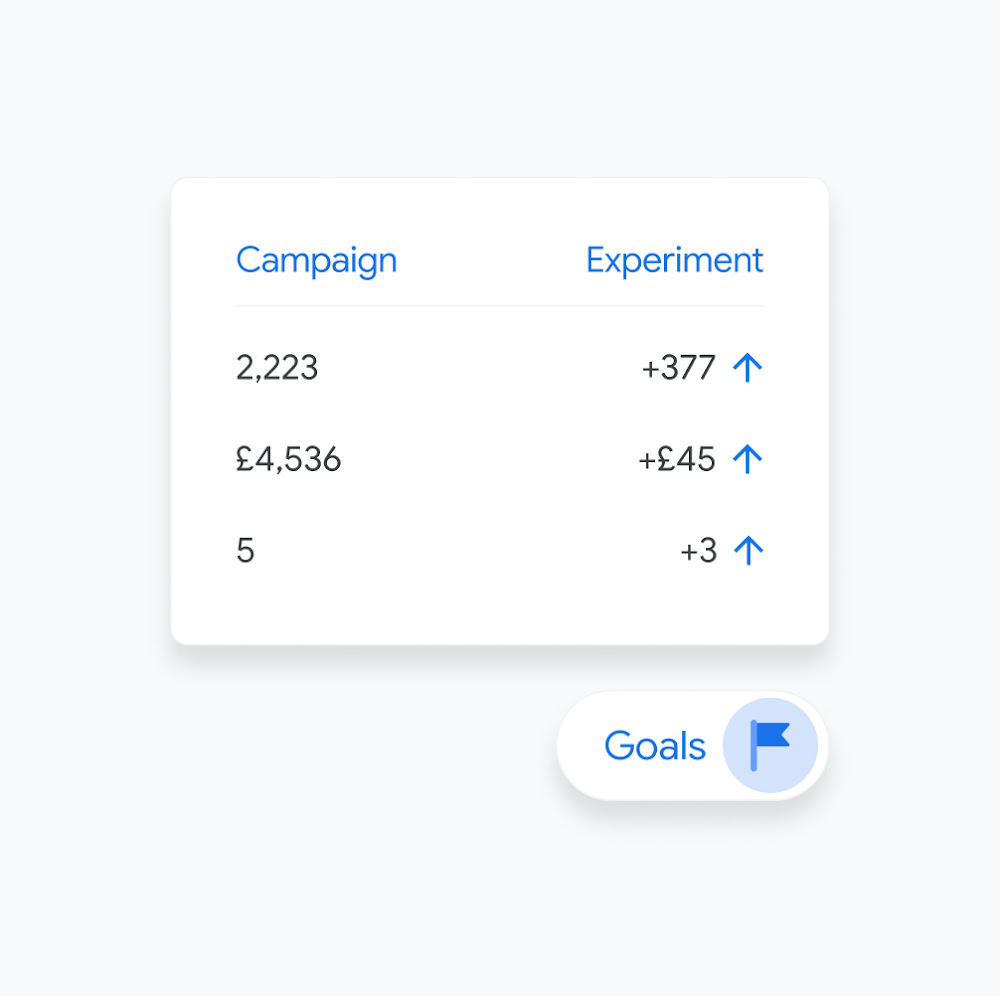Enable the Goals tracker chip
This screenshot has height=996, width=1000.
(690, 745)
